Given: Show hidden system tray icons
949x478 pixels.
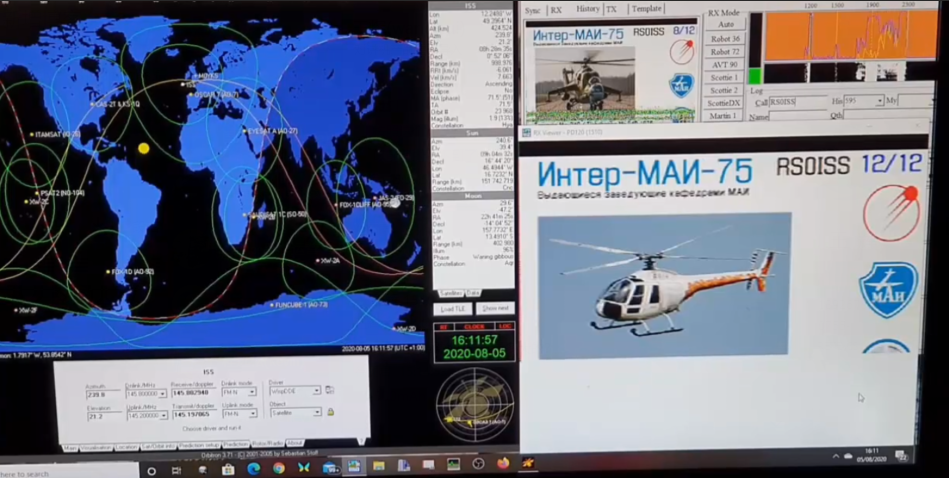Looking at the screenshot, I should (x=836, y=456).
